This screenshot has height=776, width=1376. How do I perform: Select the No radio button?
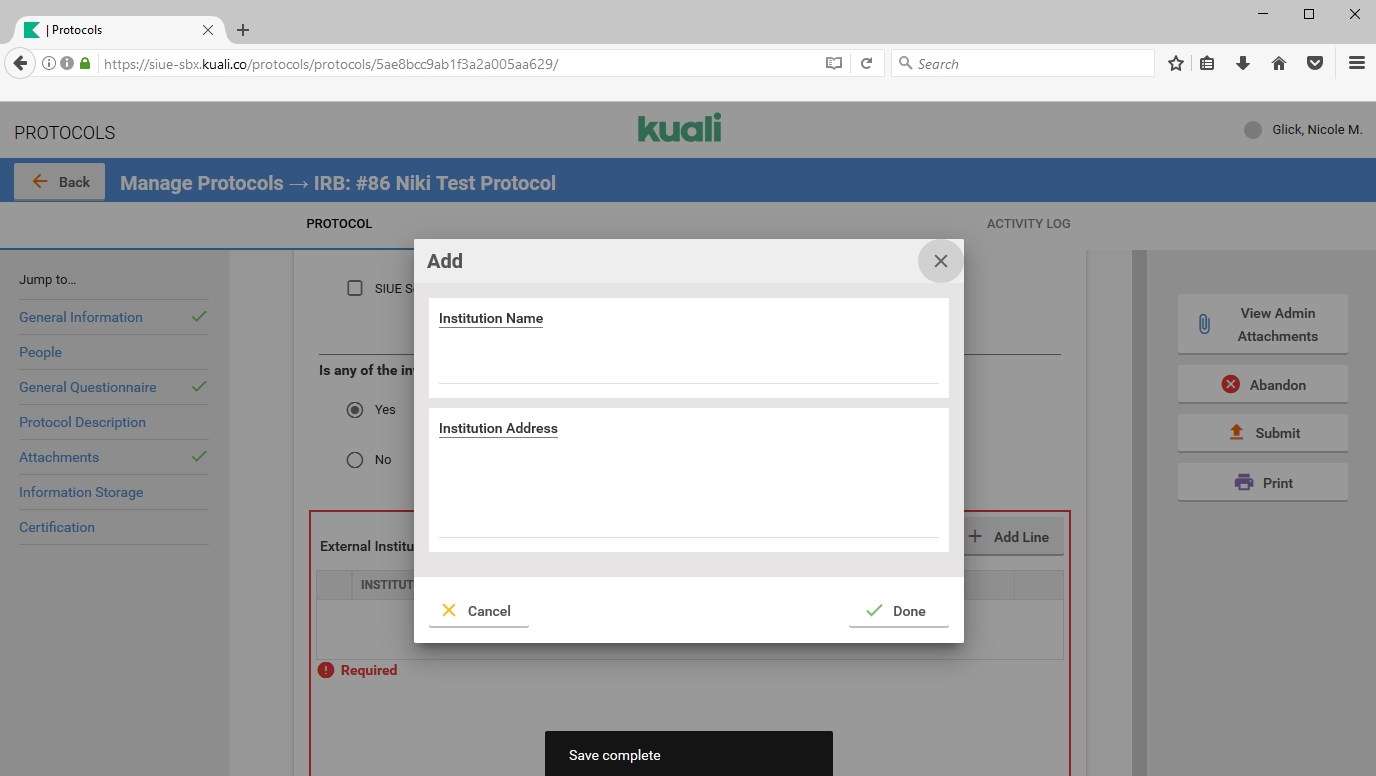355,460
